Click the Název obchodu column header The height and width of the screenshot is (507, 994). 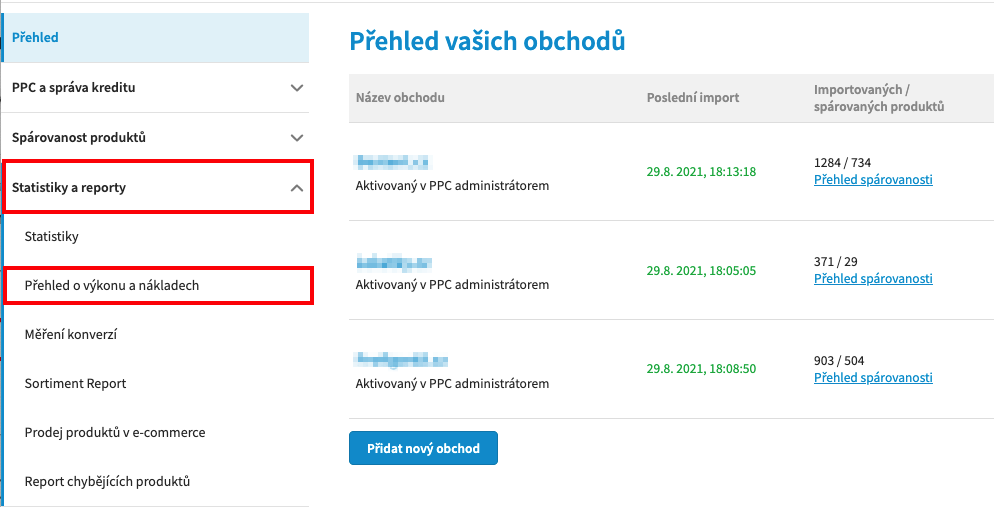coord(400,98)
